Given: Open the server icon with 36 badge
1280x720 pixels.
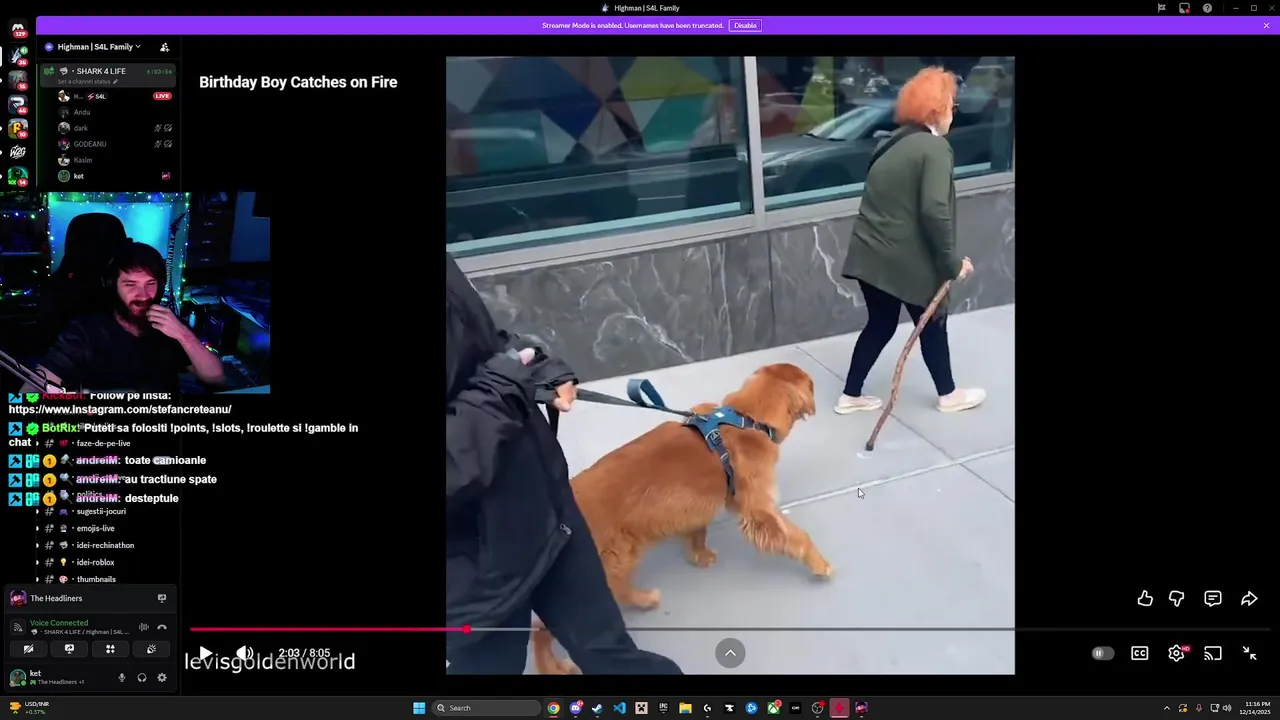Looking at the screenshot, I should point(18,55).
